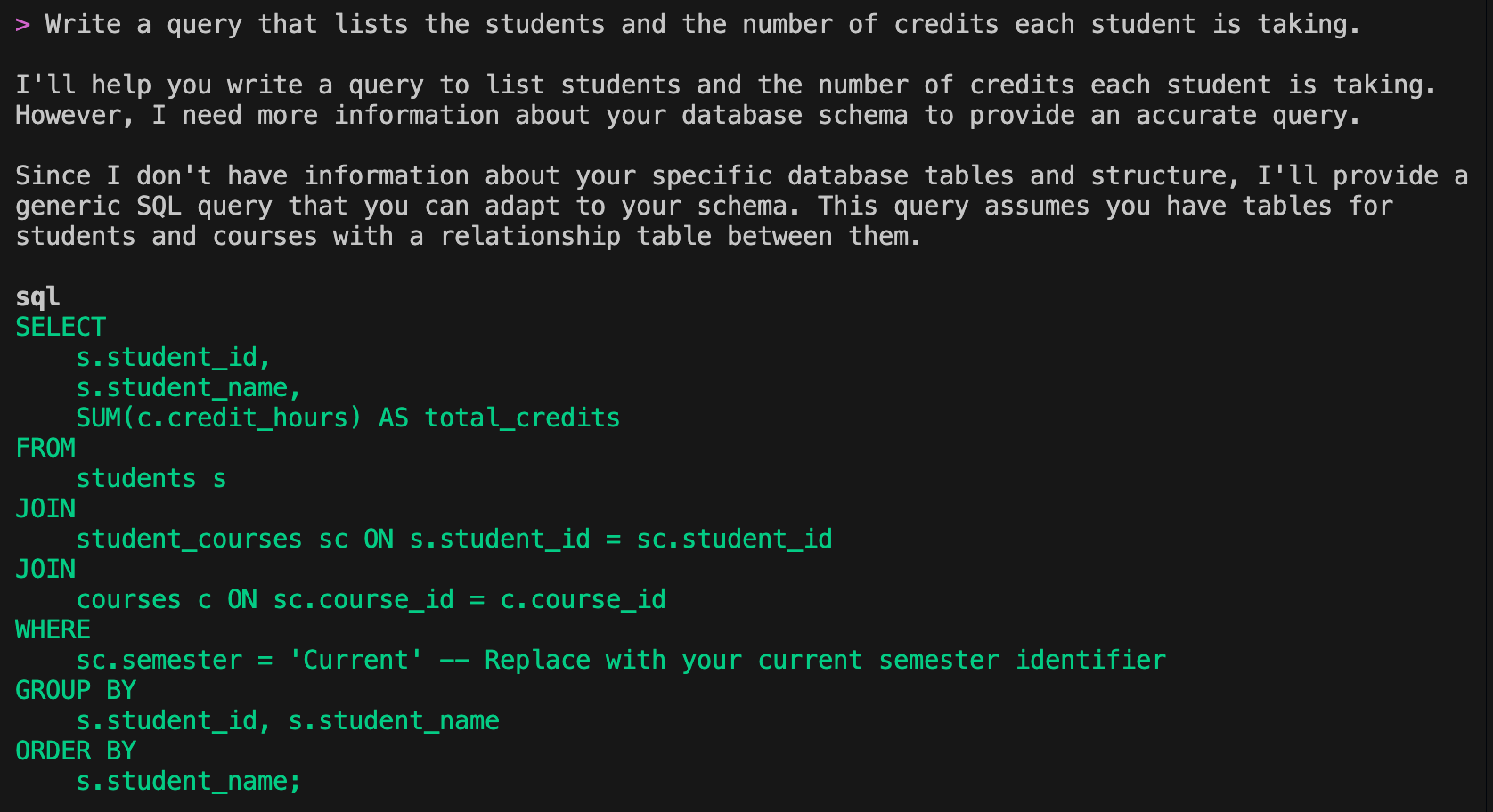Click the FROM keyword

tap(45, 448)
